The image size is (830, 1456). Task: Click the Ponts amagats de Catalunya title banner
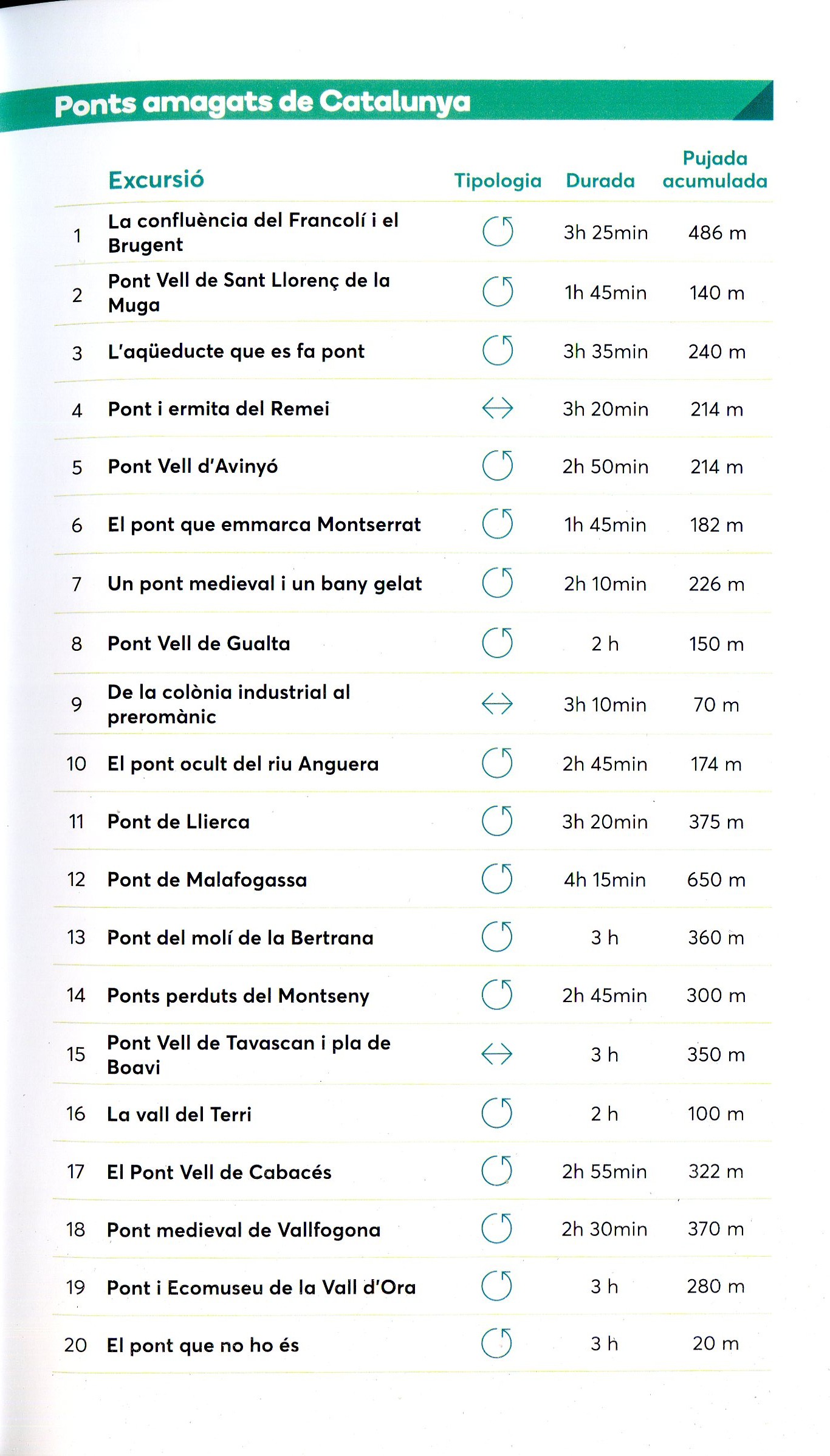point(262,103)
